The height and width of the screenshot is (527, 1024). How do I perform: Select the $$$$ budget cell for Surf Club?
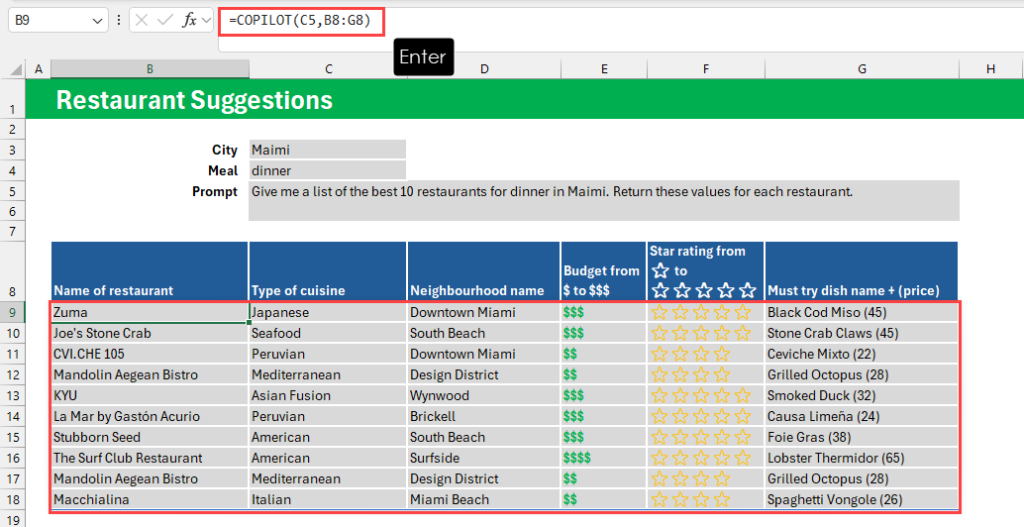tap(604, 458)
